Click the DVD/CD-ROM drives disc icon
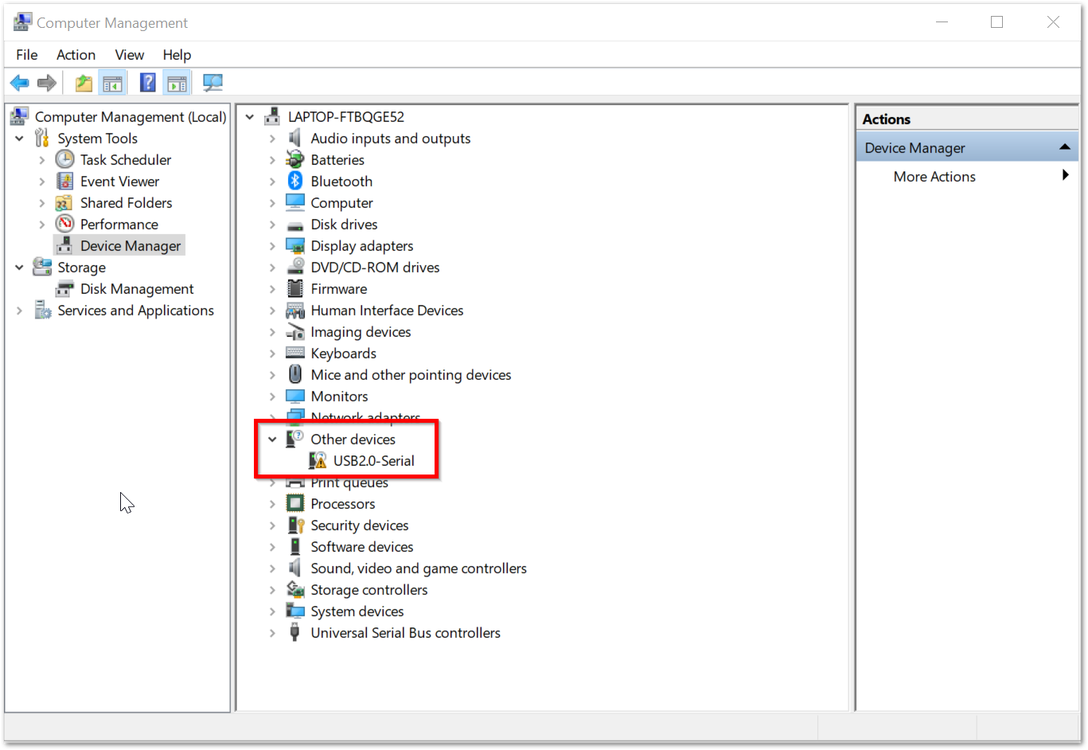The height and width of the screenshot is (750, 1088). (295, 267)
